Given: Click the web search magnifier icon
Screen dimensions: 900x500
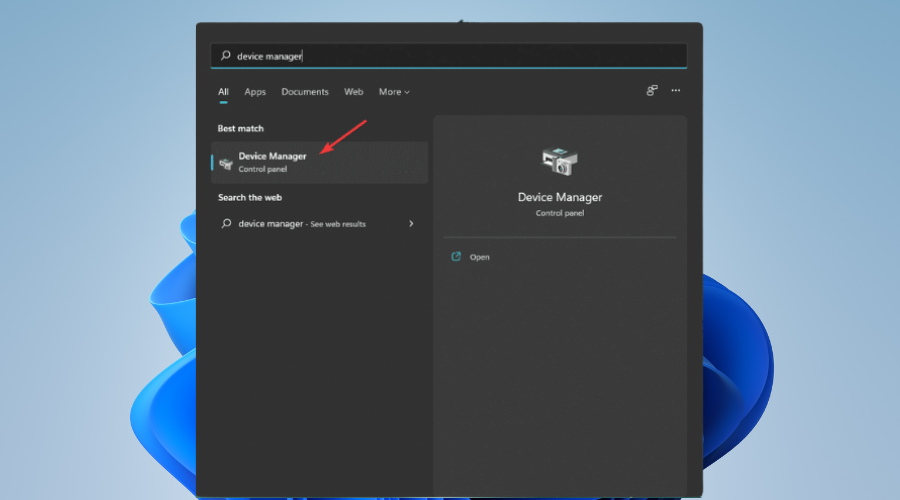Looking at the screenshot, I should click(226, 223).
